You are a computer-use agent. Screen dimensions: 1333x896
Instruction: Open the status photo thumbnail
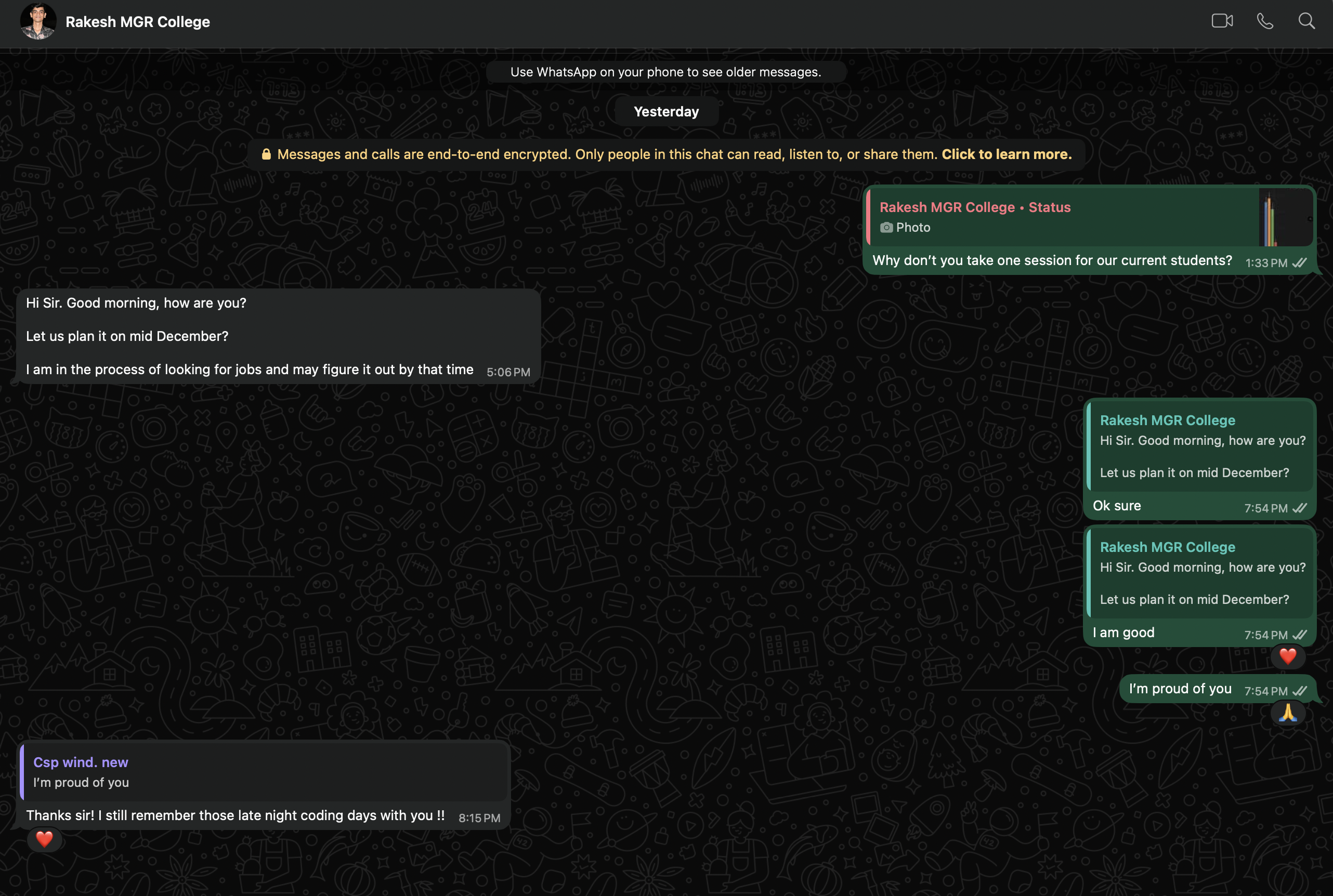click(x=1285, y=217)
